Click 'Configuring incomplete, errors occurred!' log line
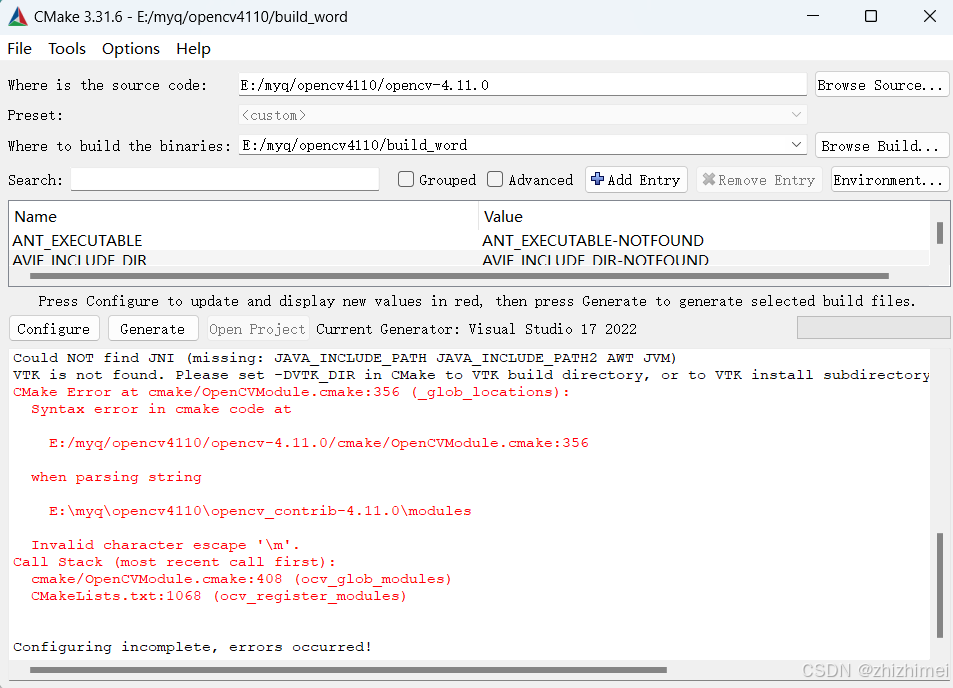The width and height of the screenshot is (953, 688). 192,647
